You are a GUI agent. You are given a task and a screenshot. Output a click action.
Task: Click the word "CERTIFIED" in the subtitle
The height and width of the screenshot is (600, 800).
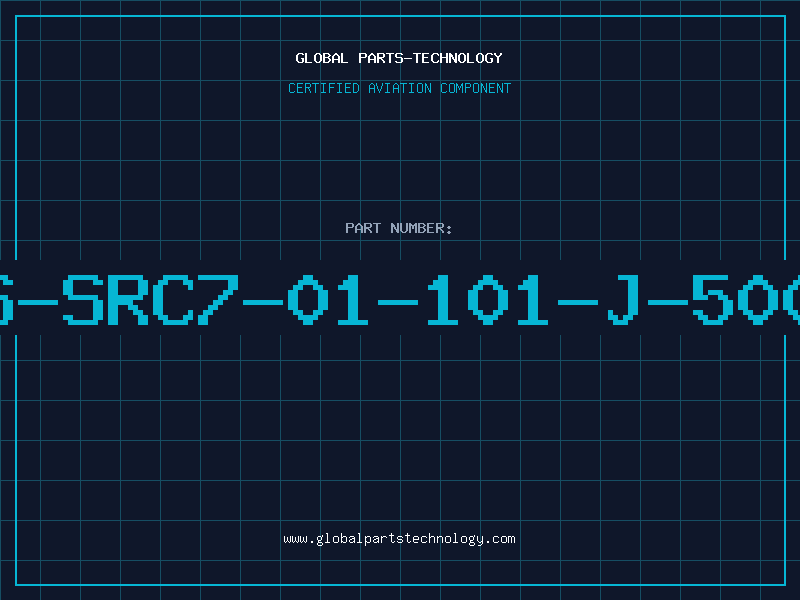pyautogui.click(x=323, y=88)
